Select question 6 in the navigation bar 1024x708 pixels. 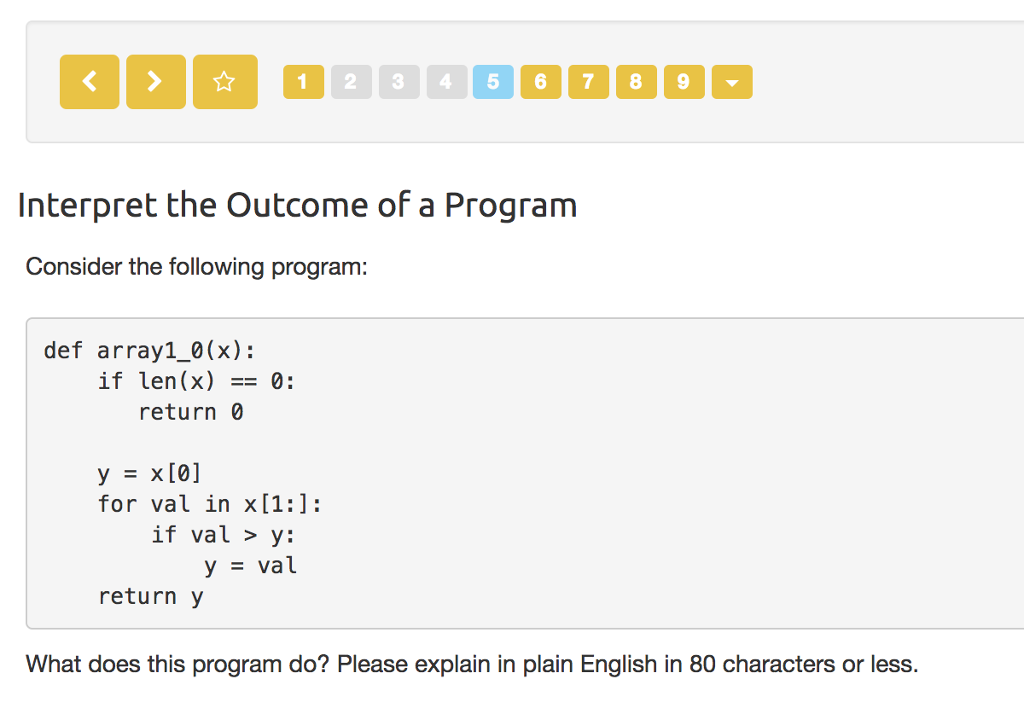(x=541, y=82)
